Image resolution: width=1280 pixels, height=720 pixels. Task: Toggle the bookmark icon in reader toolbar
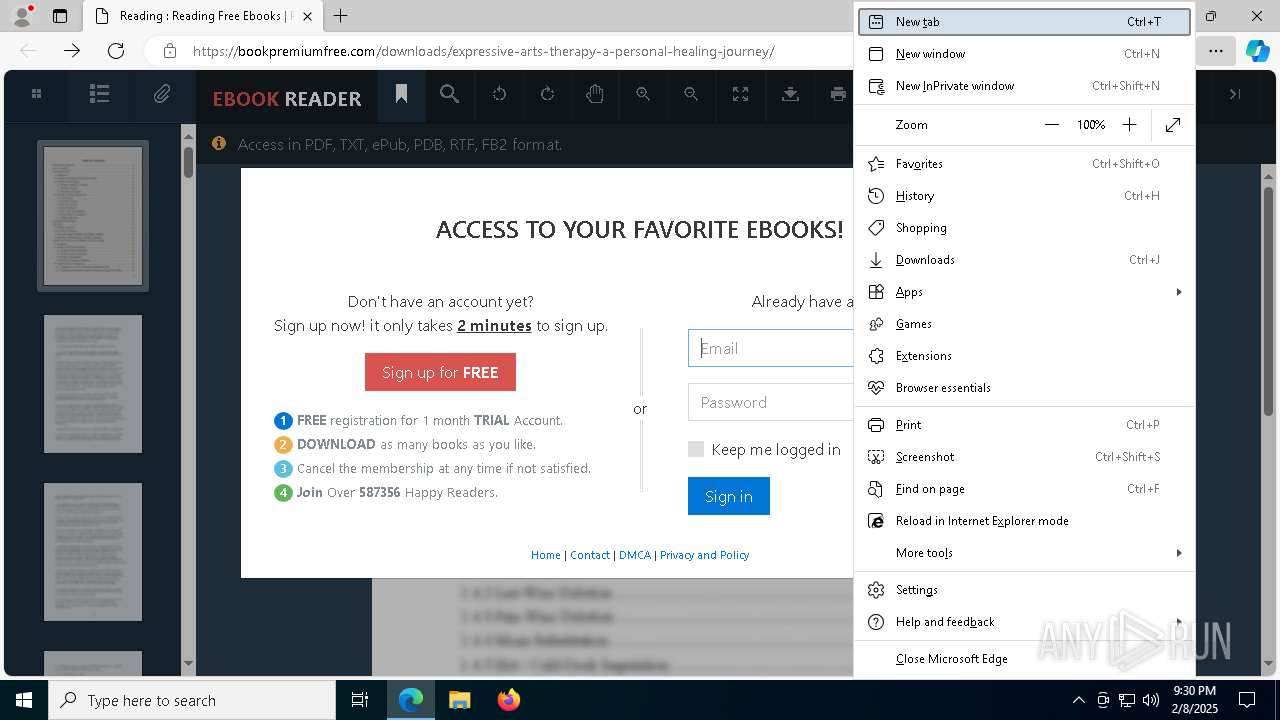[401, 94]
